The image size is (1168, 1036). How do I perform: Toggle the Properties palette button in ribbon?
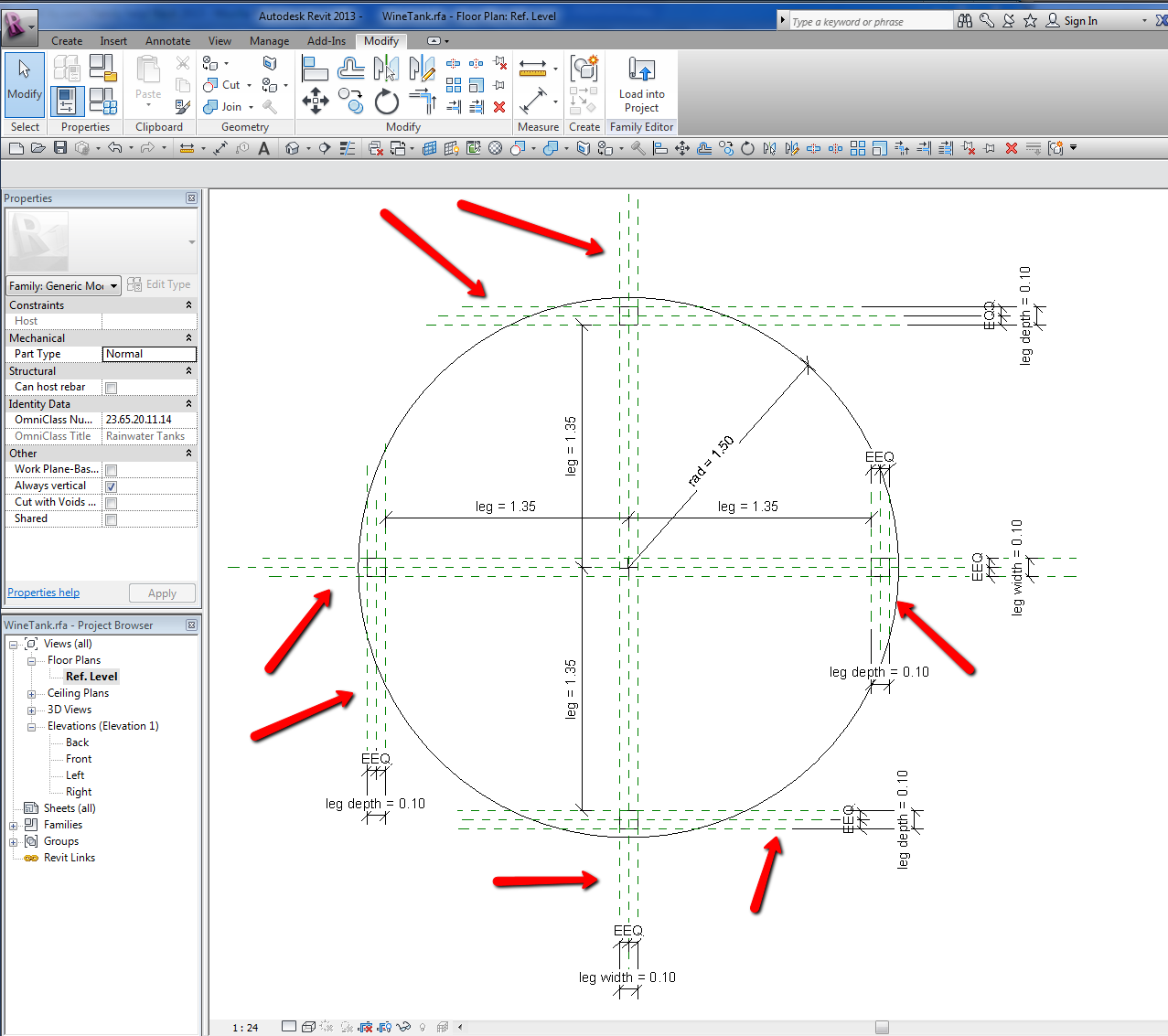67,101
